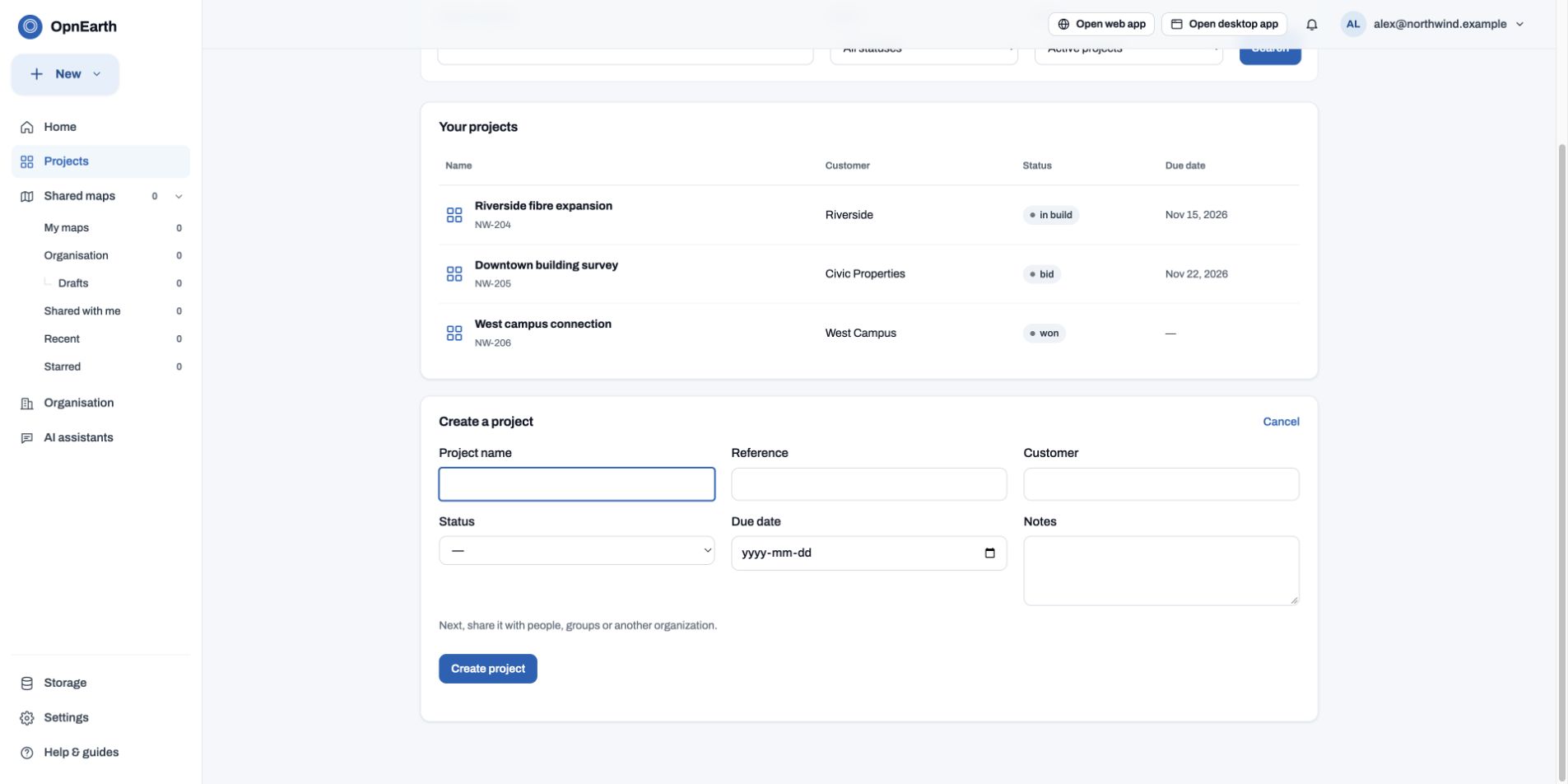Screen dimensions: 1568x784
Task: Focus the Project name field
Action: [x=576, y=484]
